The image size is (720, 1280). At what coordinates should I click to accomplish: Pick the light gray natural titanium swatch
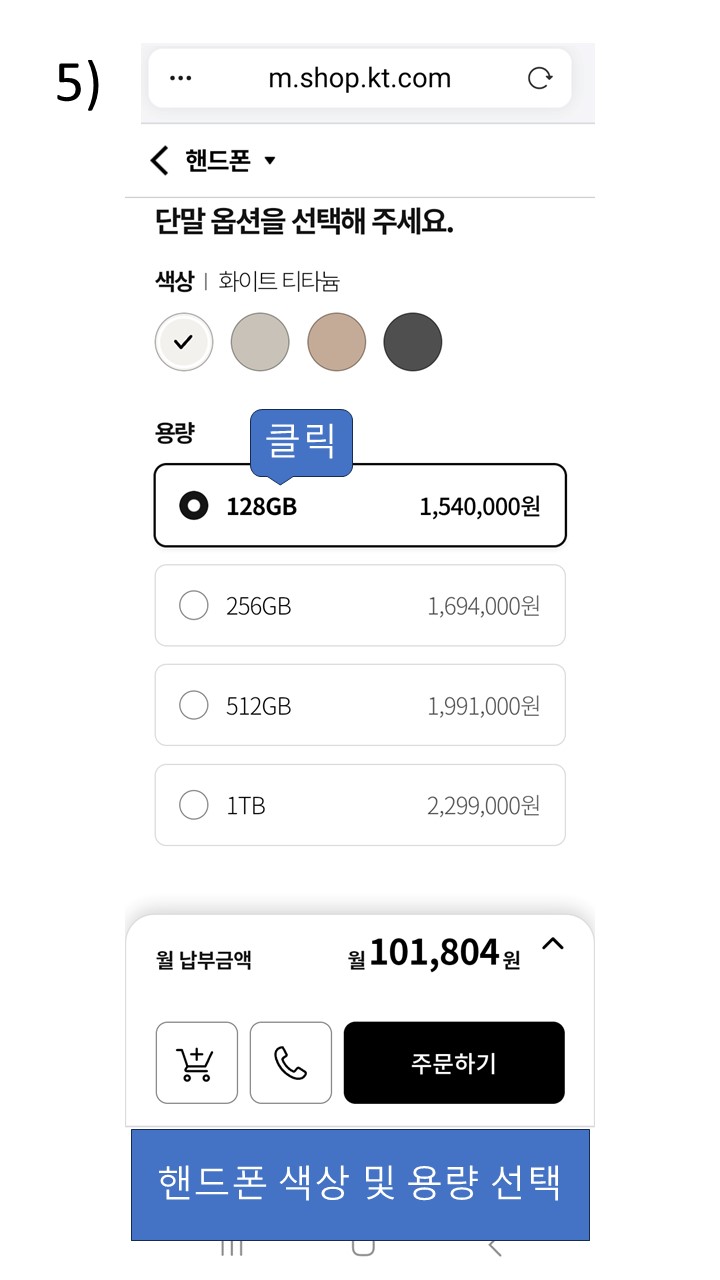(x=260, y=342)
